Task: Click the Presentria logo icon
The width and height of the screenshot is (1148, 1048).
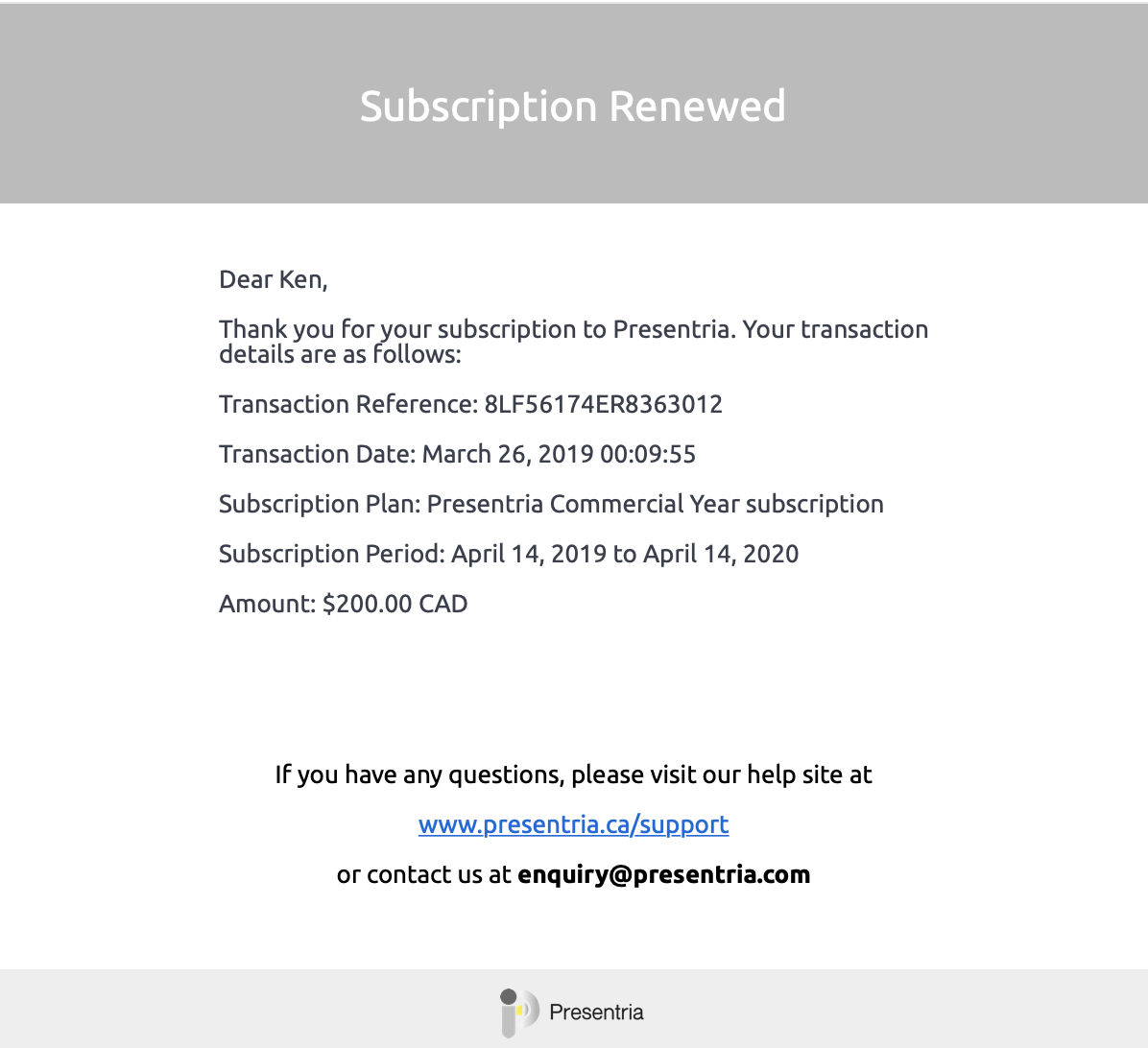Action: tap(520, 1012)
